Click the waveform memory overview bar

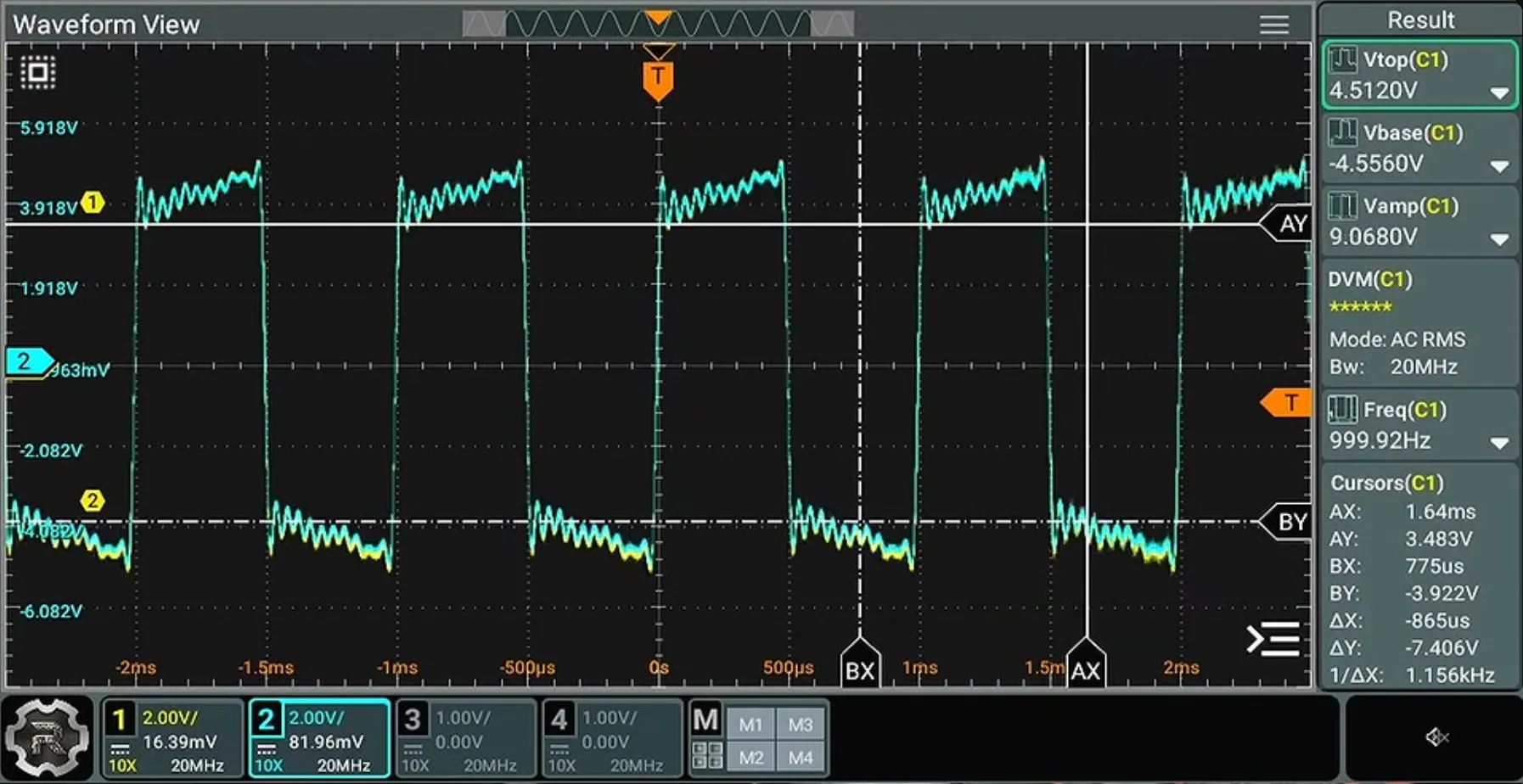tap(658, 24)
